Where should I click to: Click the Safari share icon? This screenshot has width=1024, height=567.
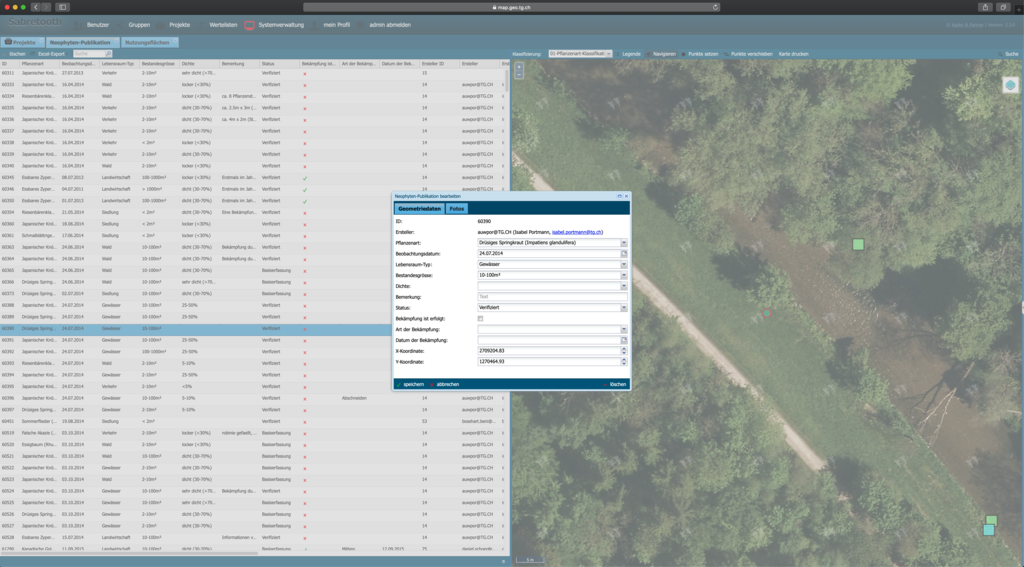point(985,7)
